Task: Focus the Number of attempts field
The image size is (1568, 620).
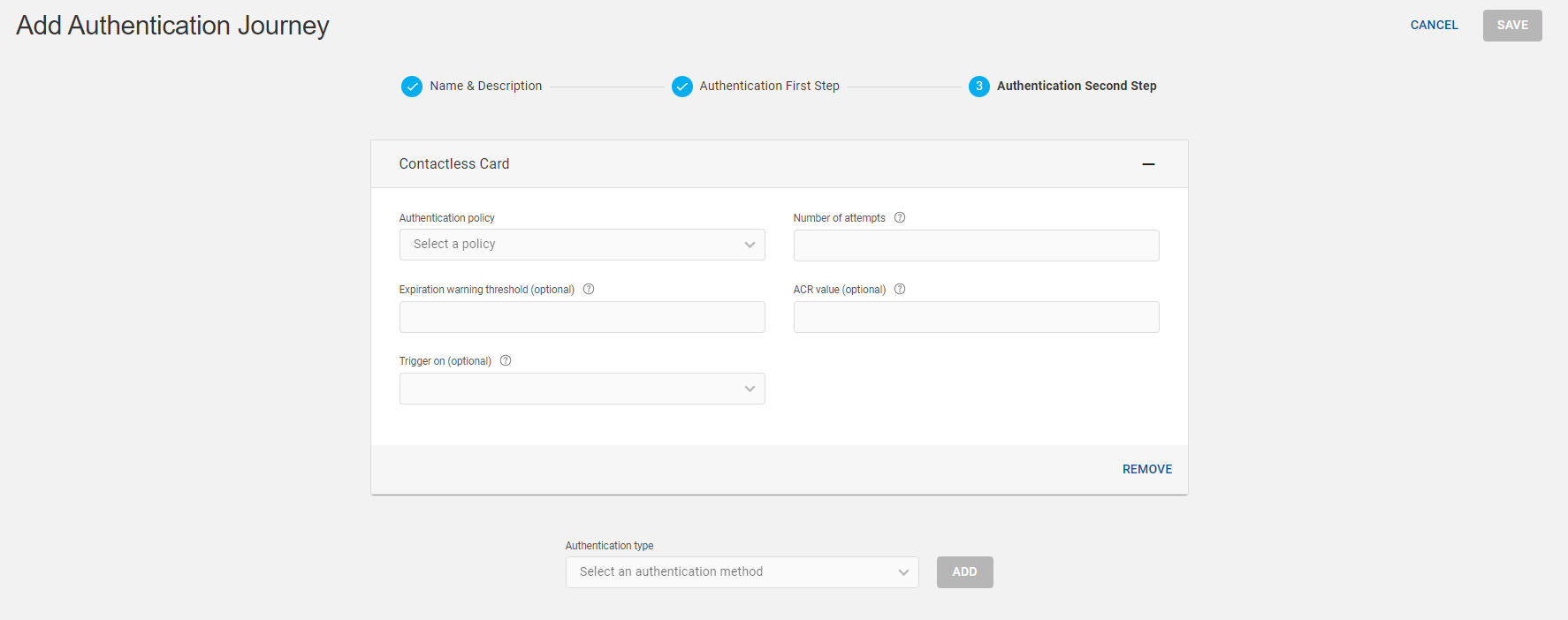Action: coord(976,246)
